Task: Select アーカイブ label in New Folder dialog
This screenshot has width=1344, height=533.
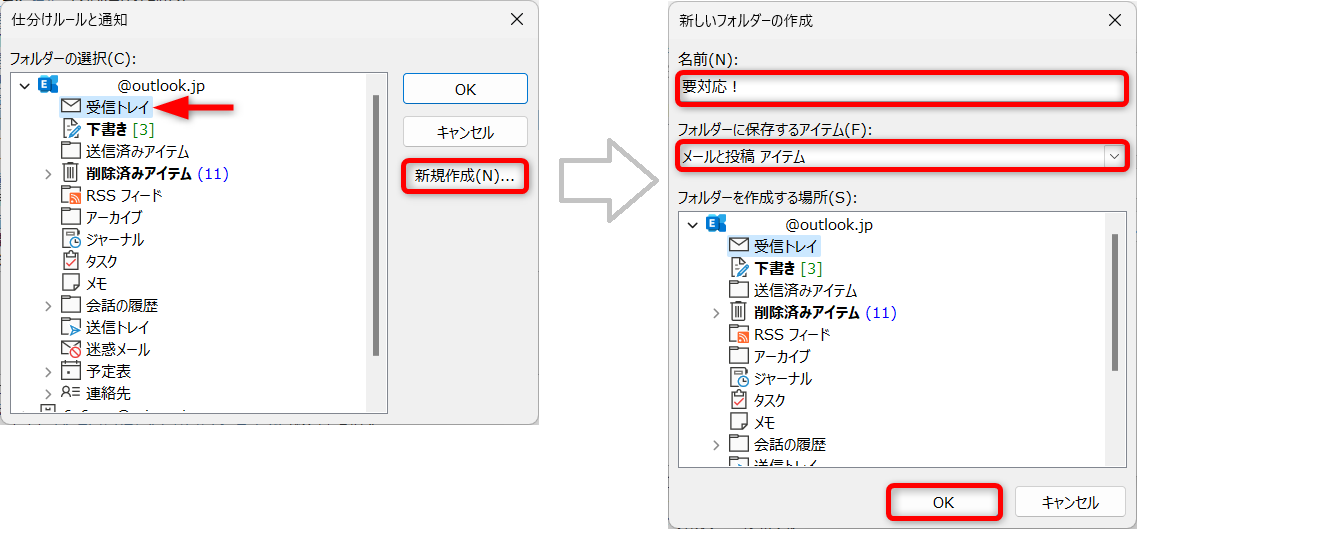Action: tap(782, 356)
